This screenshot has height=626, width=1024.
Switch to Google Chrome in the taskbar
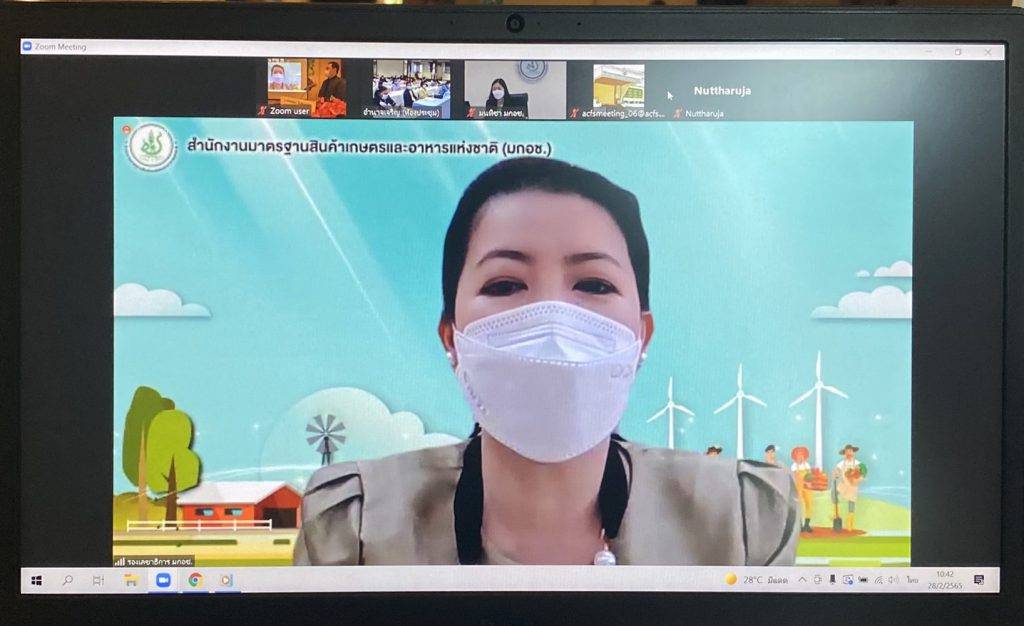tap(195, 580)
